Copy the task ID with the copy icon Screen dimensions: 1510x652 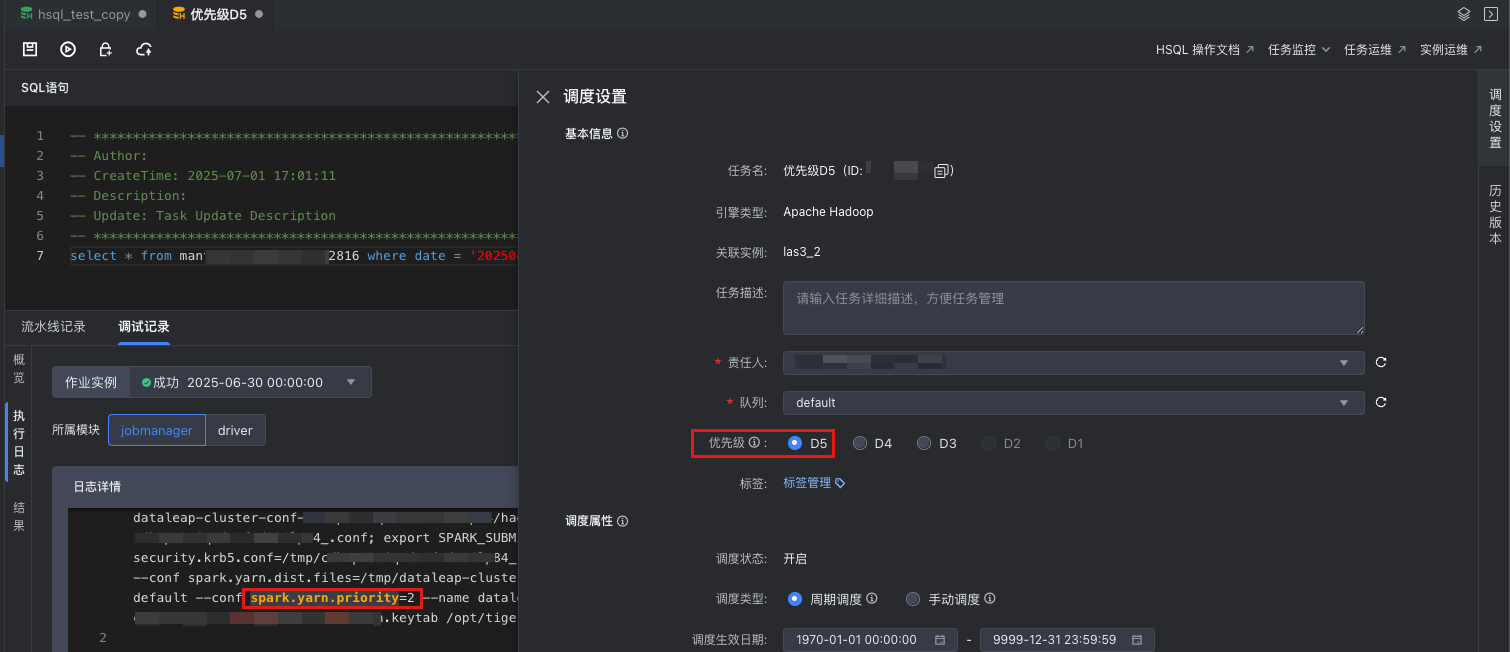(940, 172)
